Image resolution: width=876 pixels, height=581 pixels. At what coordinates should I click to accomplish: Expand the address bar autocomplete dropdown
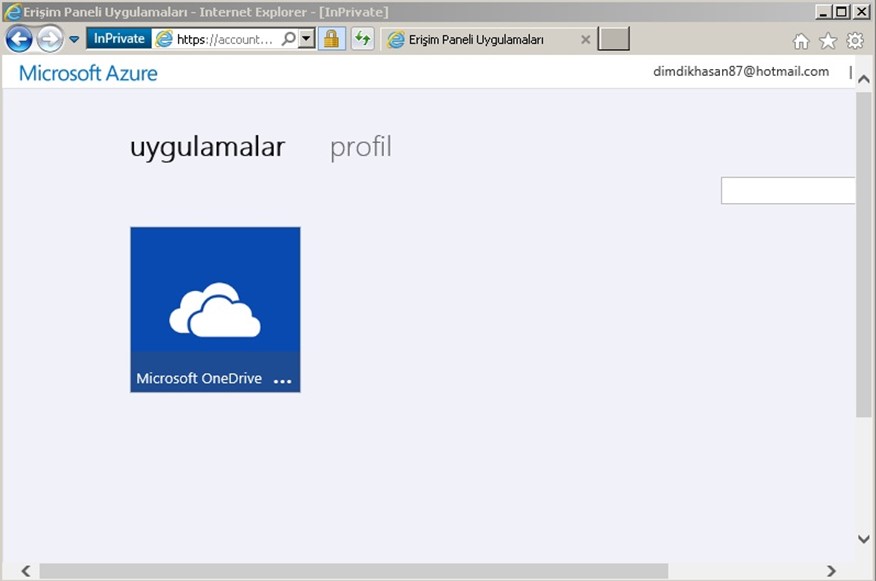pyautogui.click(x=306, y=39)
